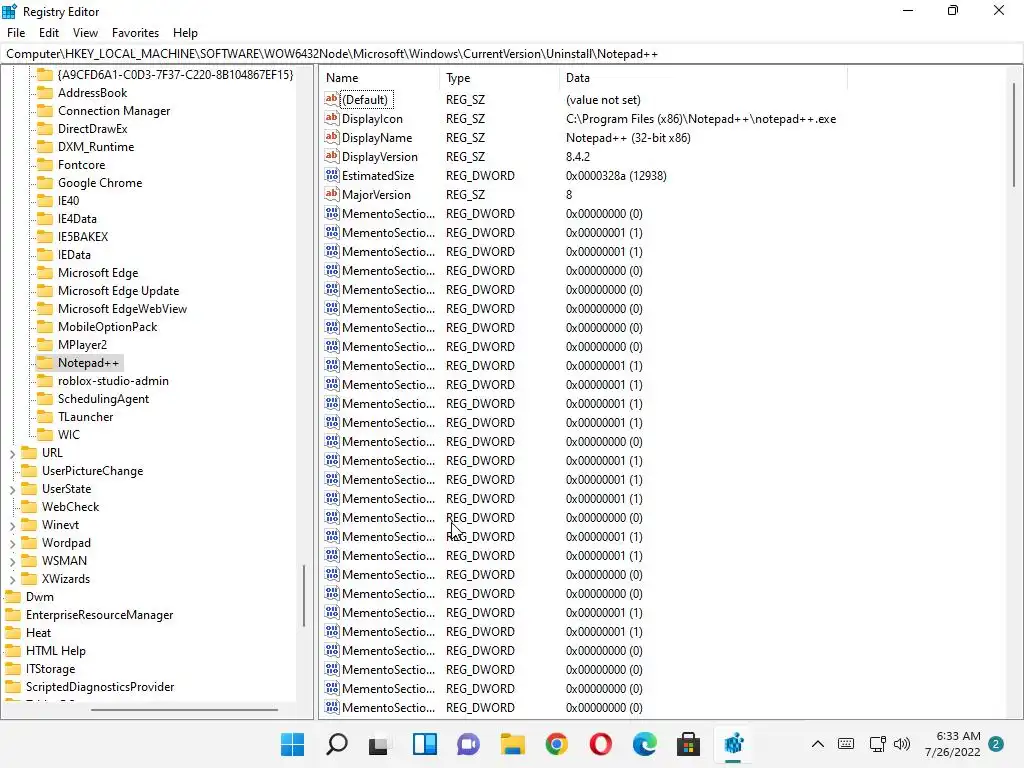Select the roblox-studio-admin folder icon

[x=44, y=381]
